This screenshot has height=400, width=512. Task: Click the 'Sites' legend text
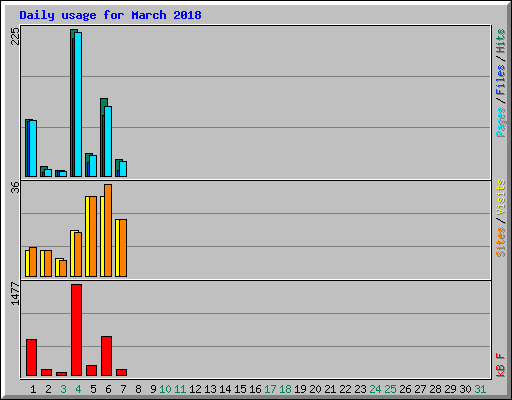click(500, 242)
